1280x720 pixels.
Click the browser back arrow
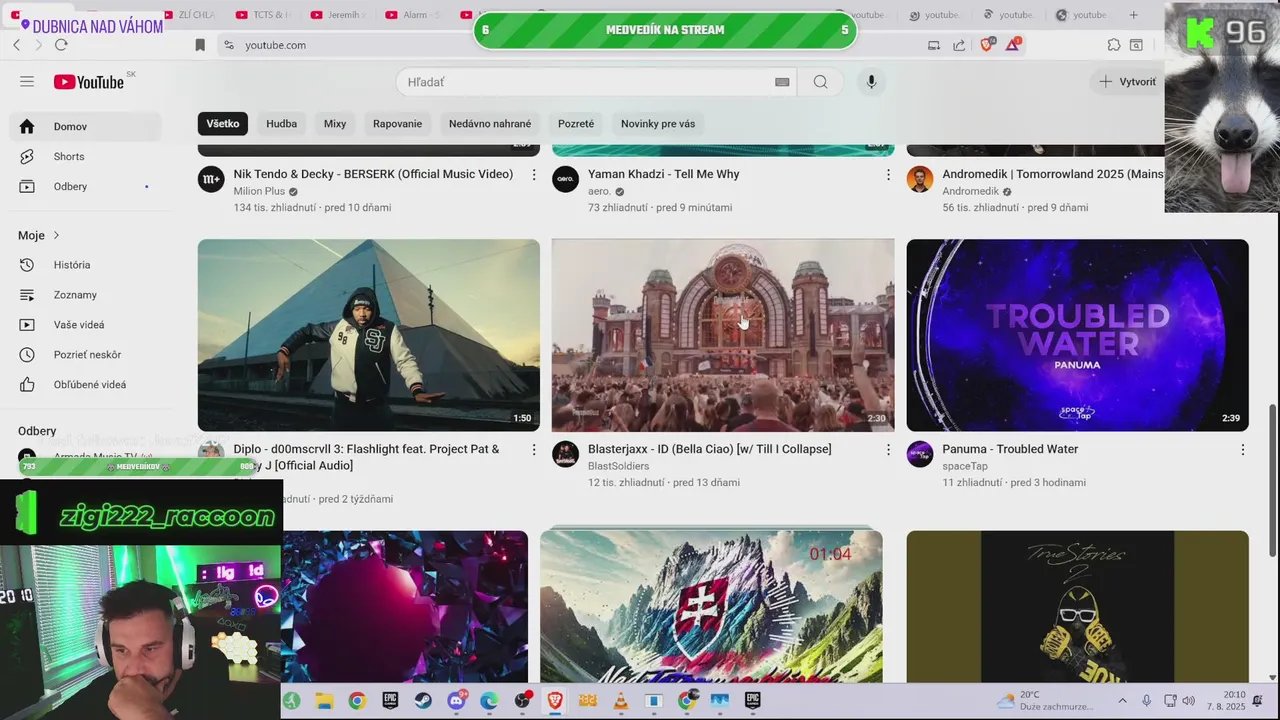click(x=16, y=45)
